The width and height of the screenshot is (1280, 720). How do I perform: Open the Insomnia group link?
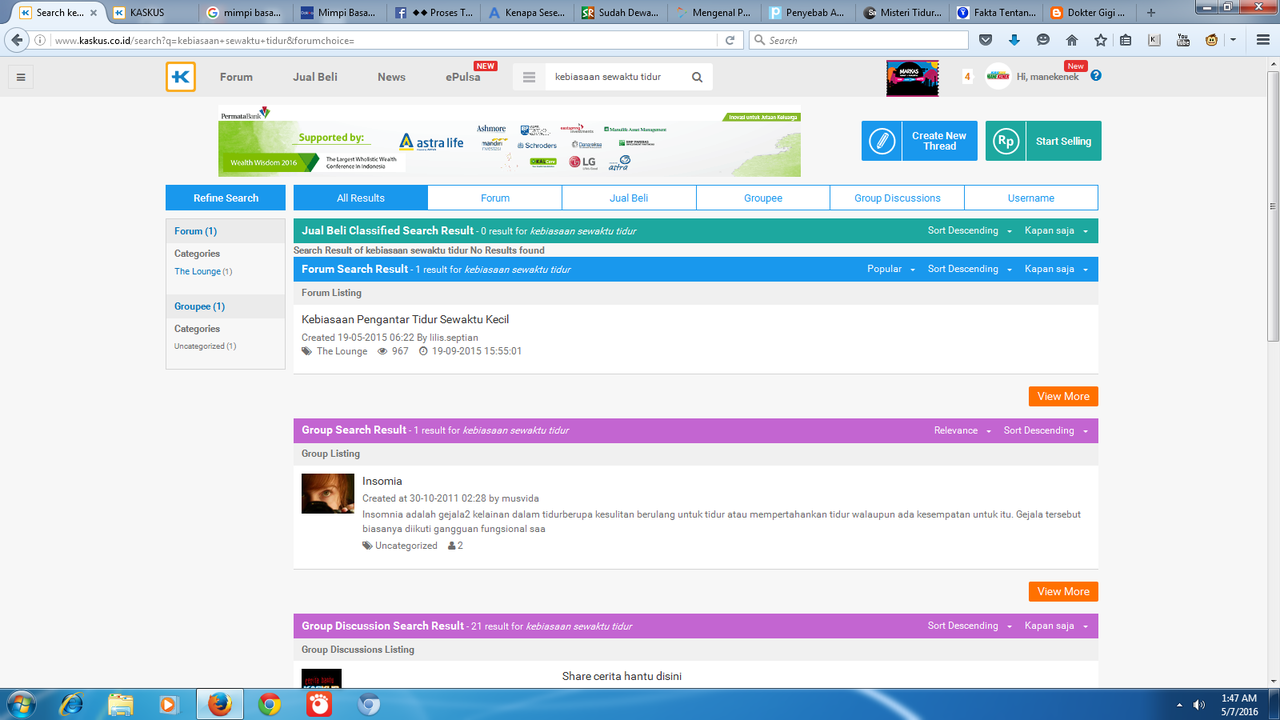[382, 481]
